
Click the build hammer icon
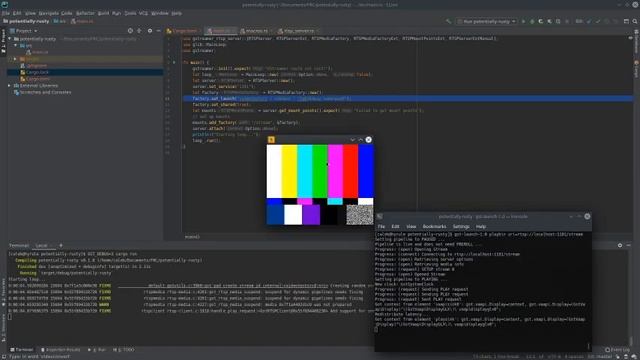click(x=448, y=21)
